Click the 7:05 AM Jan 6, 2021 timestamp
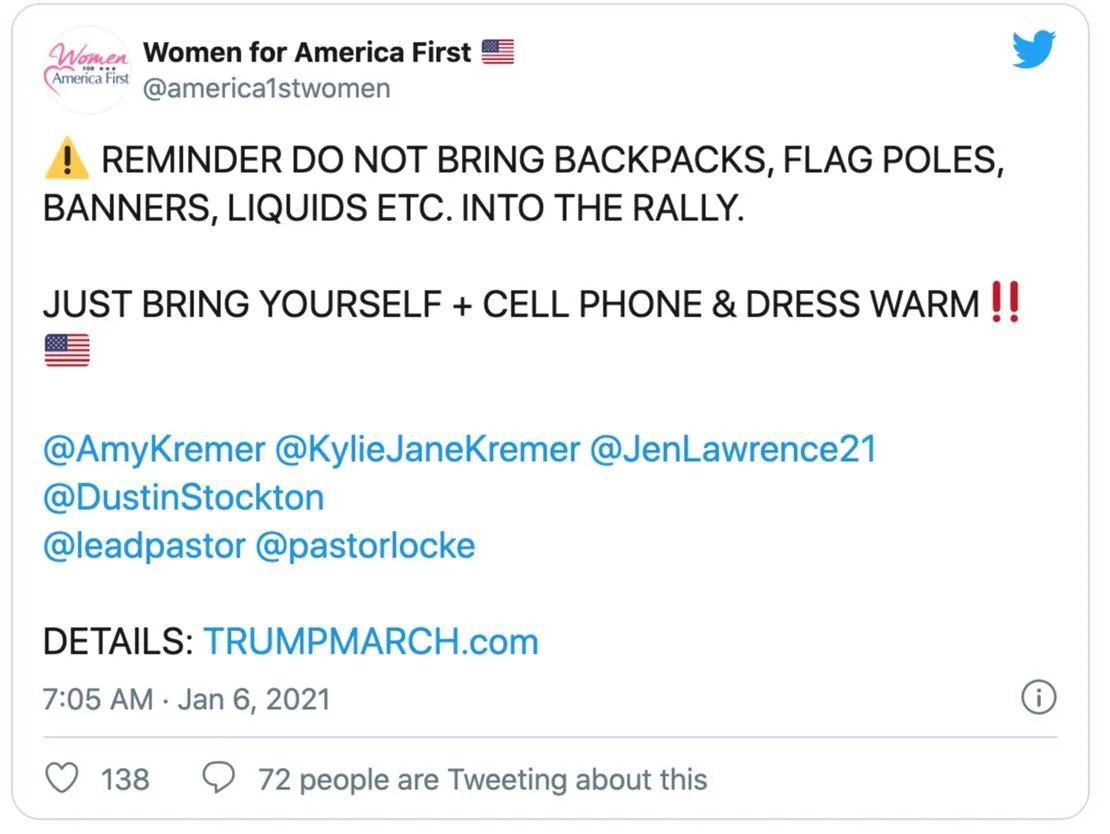This screenshot has height=834, width=1110. (186, 698)
